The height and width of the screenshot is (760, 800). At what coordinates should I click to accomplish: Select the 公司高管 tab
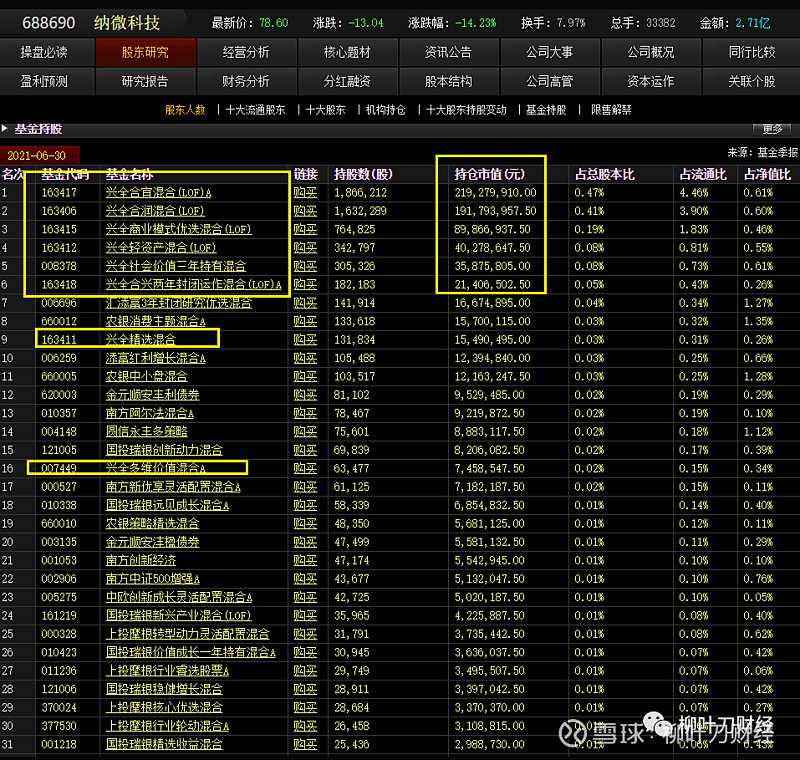(549, 82)
